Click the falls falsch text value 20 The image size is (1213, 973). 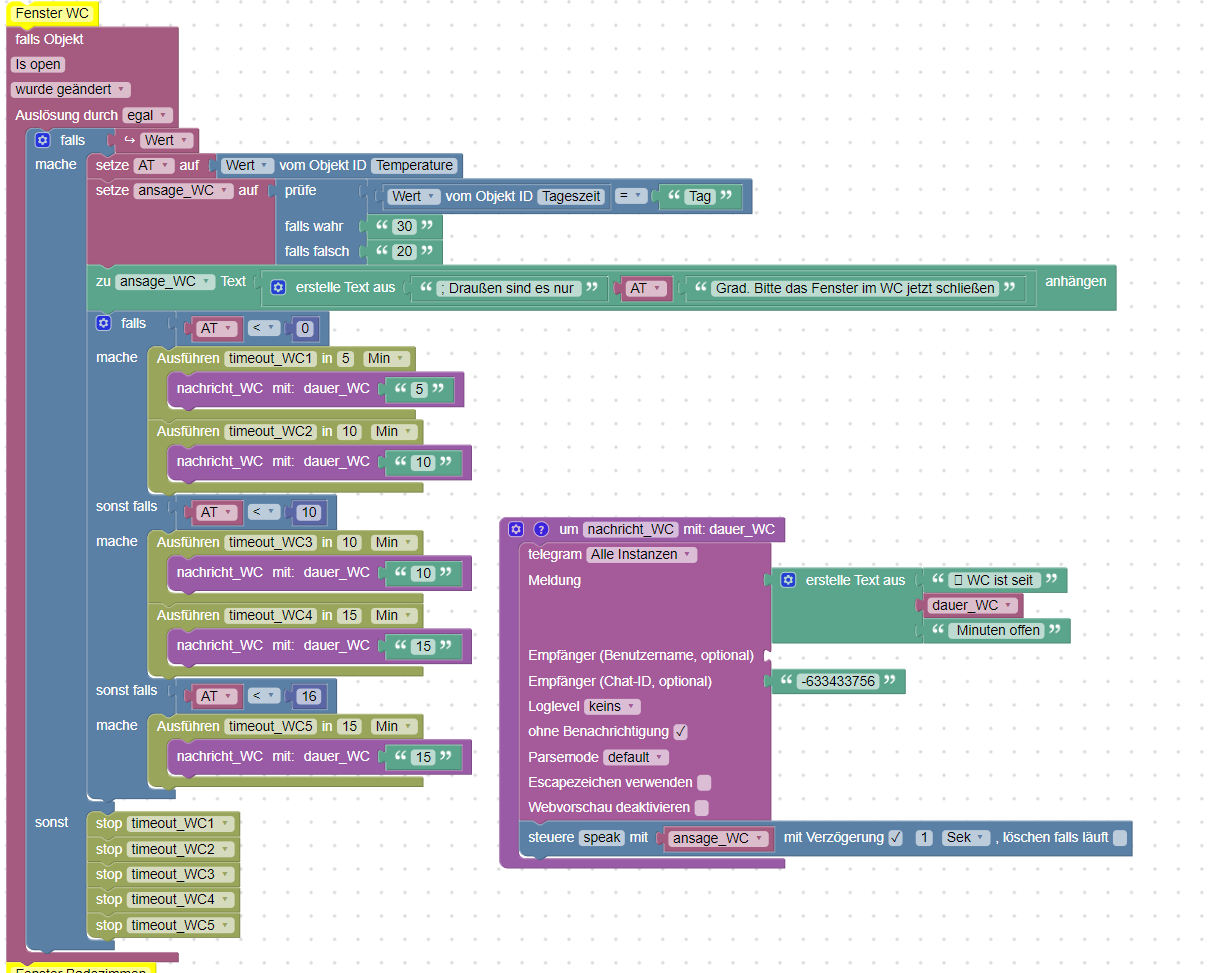(405, 251)
